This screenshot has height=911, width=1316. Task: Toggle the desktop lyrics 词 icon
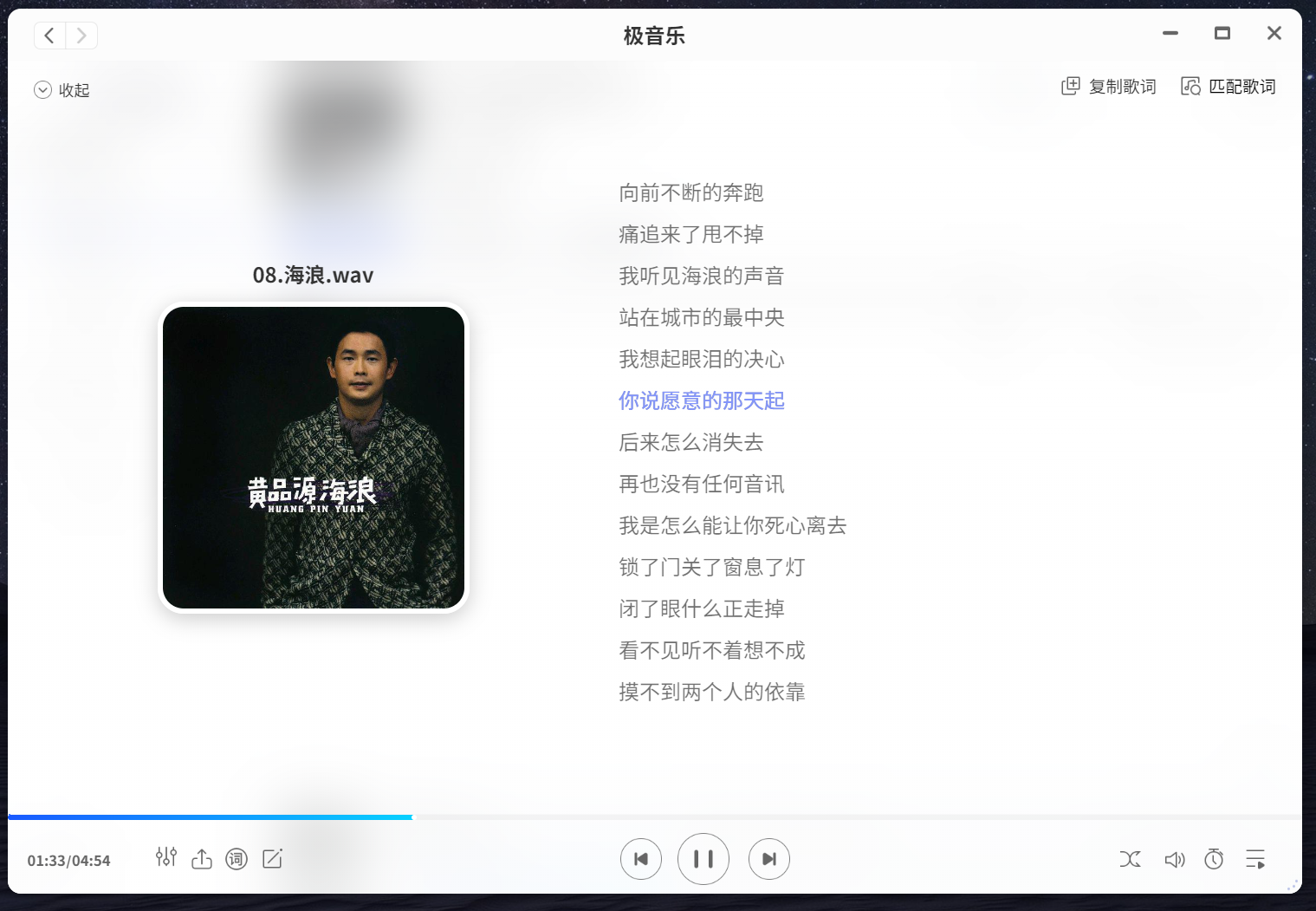[x=237, y=859]
